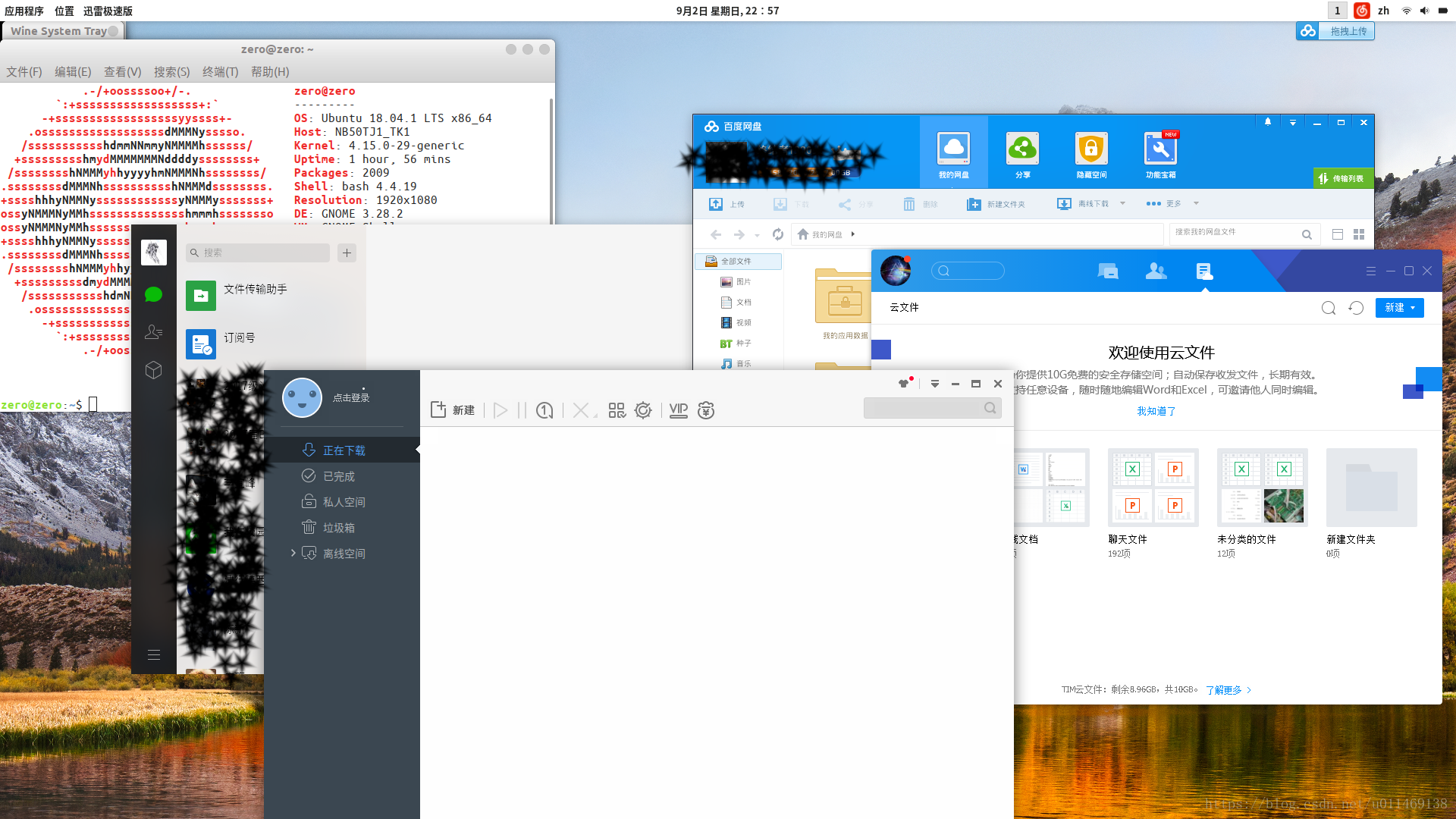This screenshot has height=819, width=1456.
Task: Select 视频 category in Baidu Netdisk sidebar
Action: (x=736, y=322)
